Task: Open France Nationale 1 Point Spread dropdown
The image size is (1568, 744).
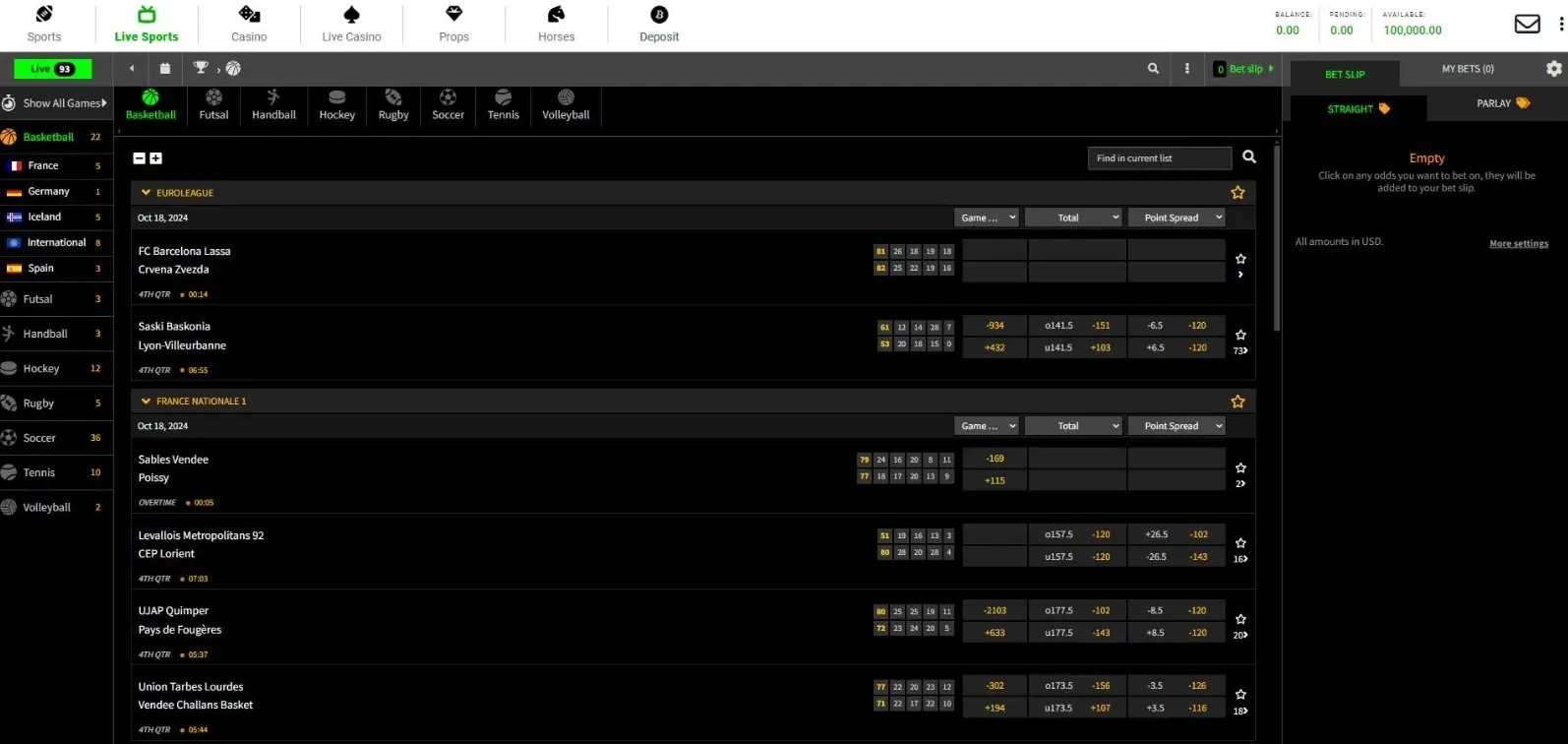Action: point(1176,426)
